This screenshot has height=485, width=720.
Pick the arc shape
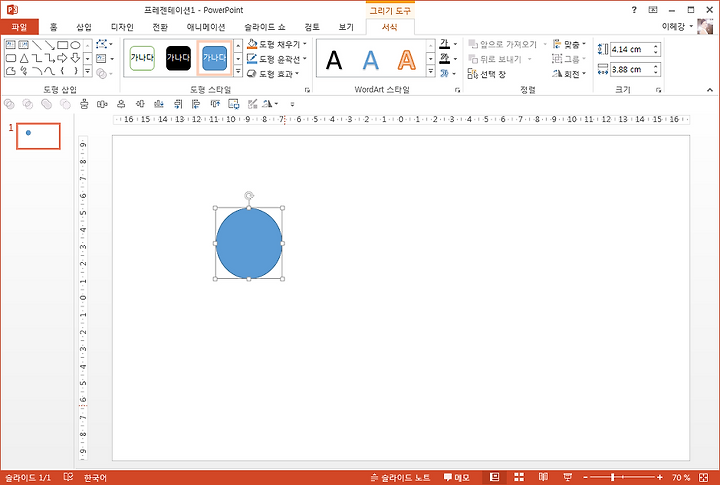37,71
